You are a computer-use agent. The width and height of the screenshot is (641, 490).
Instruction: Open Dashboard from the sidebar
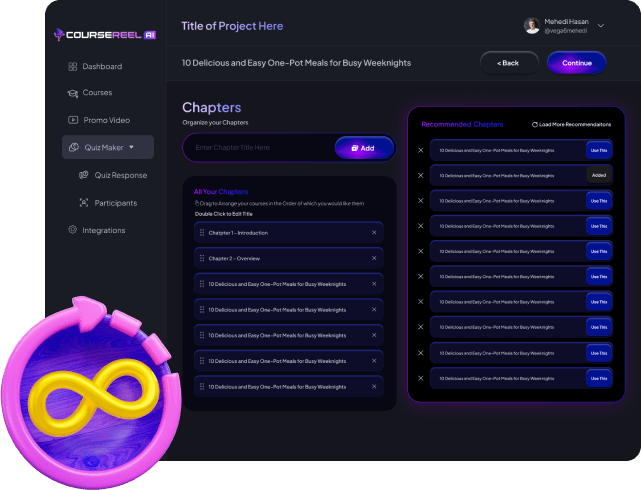click(x=95, y=66)
